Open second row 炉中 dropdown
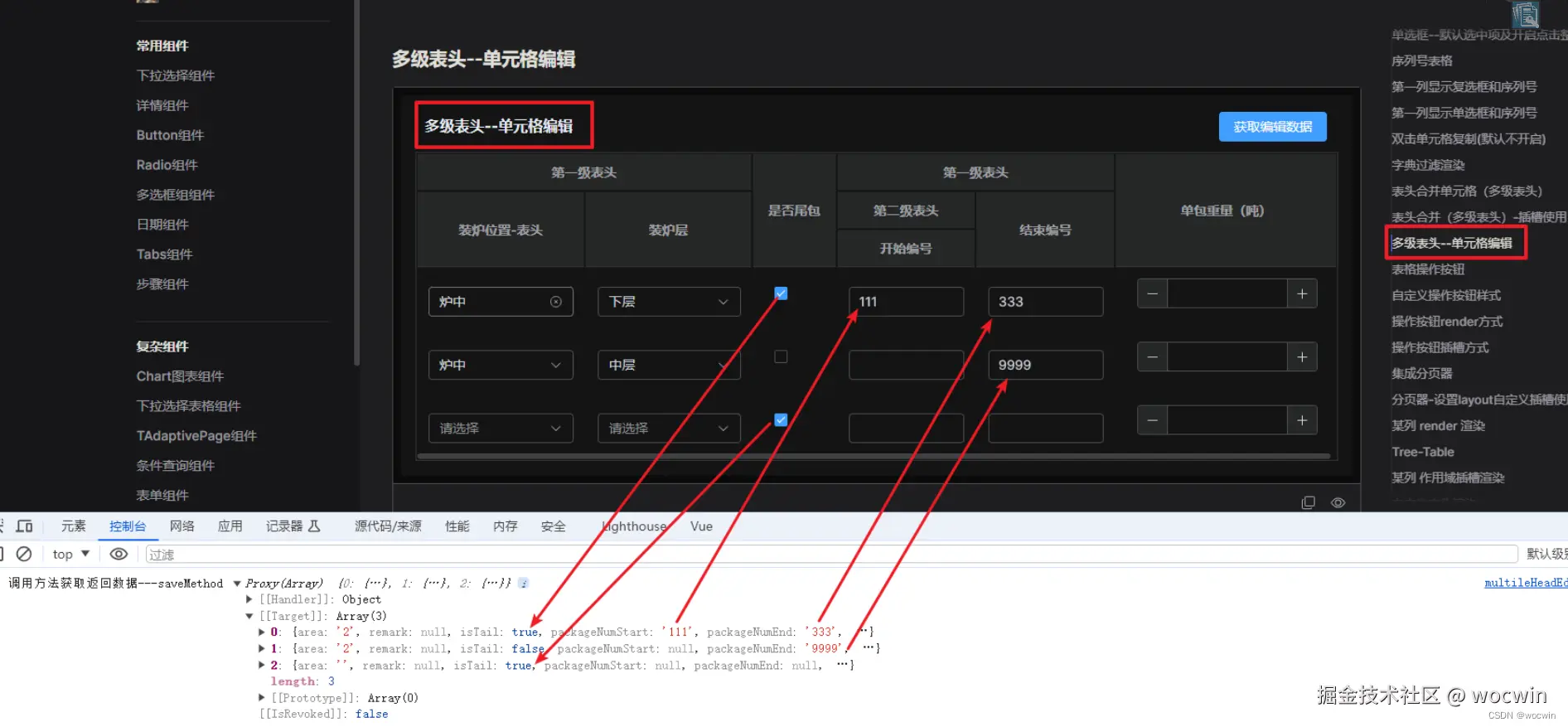The height and width of the screenshot is (727, 1568). [501, 365]
